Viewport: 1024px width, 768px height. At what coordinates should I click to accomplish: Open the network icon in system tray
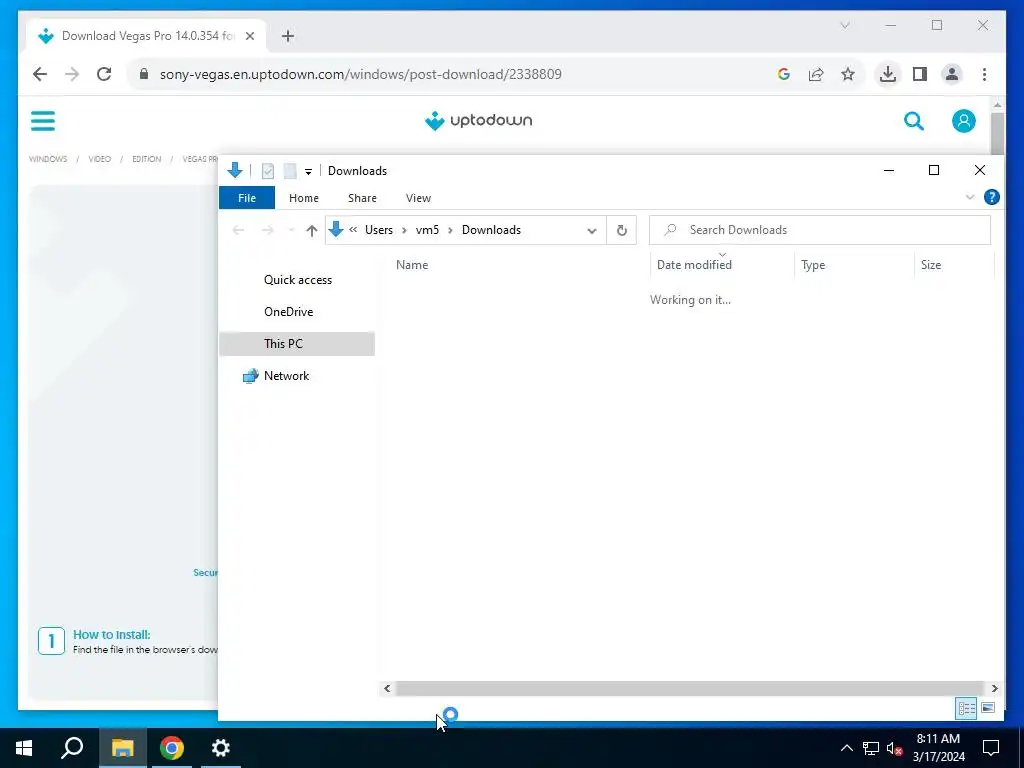[x=871, y=748]
